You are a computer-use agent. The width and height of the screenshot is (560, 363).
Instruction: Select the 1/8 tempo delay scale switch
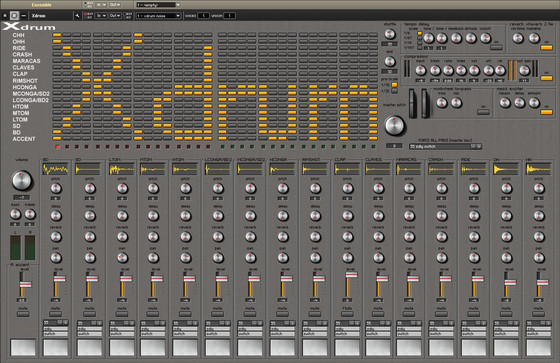[x=420, y=33]
